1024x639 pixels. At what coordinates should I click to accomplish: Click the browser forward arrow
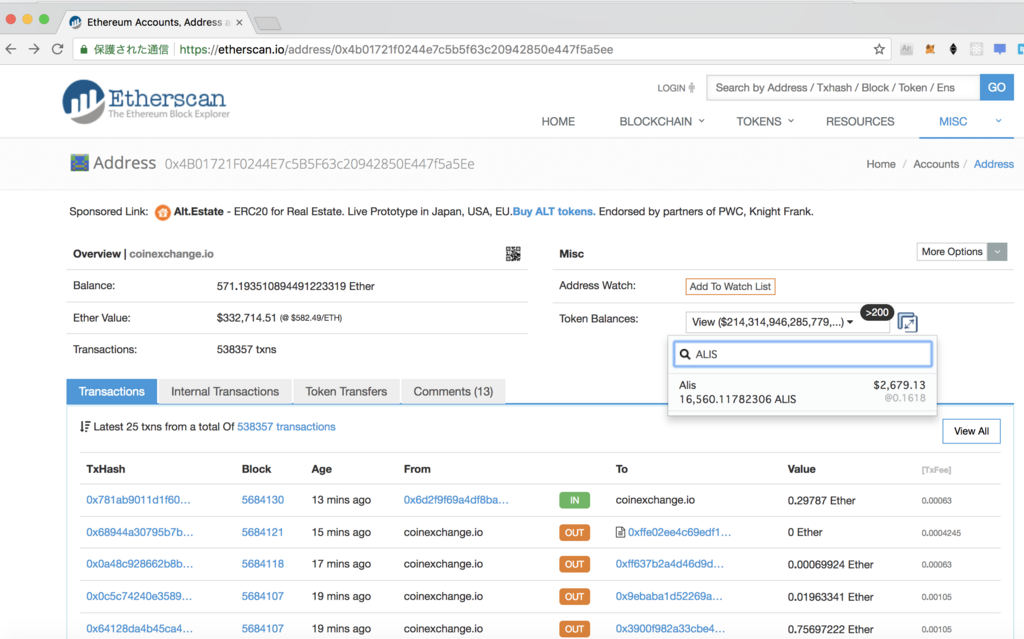[x=34, y=49]
